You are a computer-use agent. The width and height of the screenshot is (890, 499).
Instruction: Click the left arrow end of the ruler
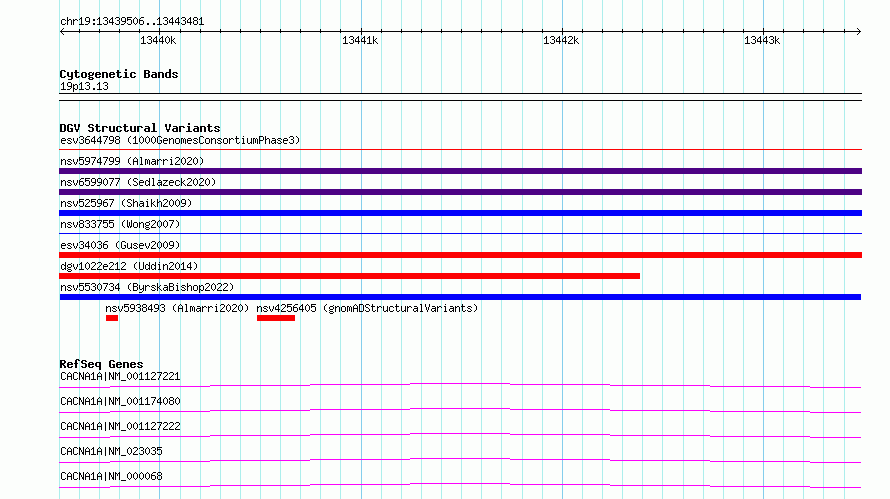click(62, 32)
